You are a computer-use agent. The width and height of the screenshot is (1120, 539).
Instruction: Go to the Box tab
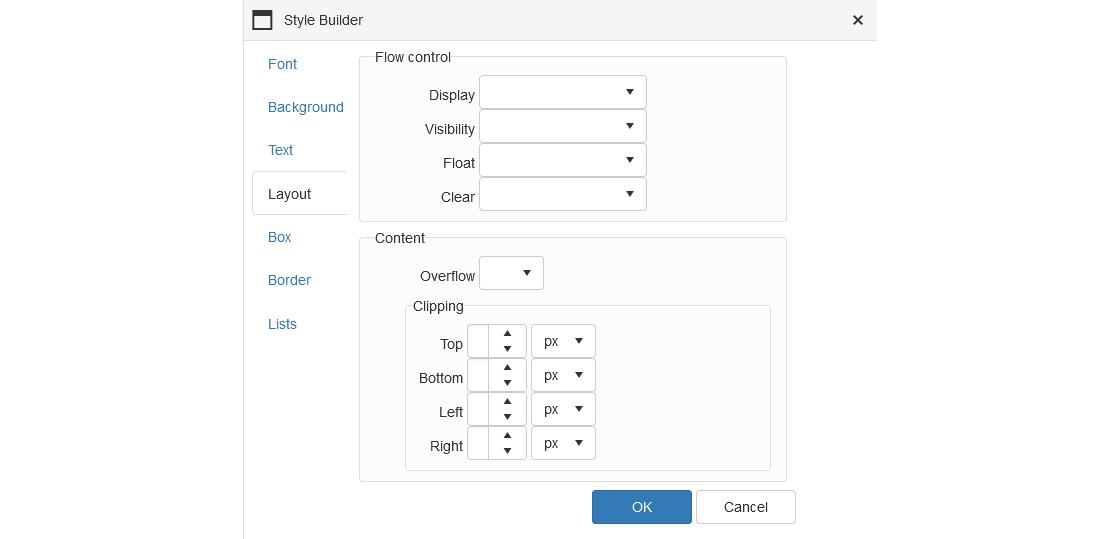click(279, 237)
